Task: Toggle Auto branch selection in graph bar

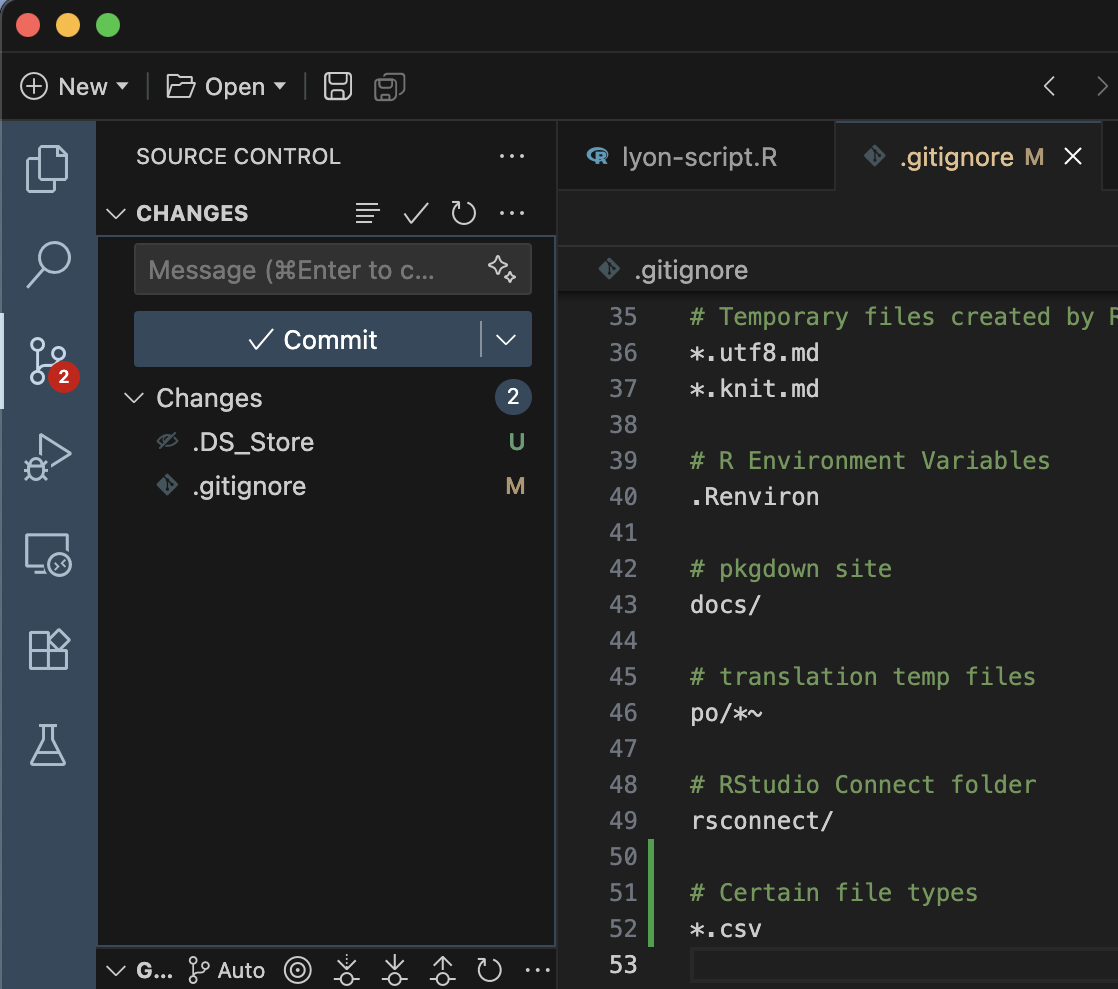Action: pyautogui.click(x=226, y=970)
